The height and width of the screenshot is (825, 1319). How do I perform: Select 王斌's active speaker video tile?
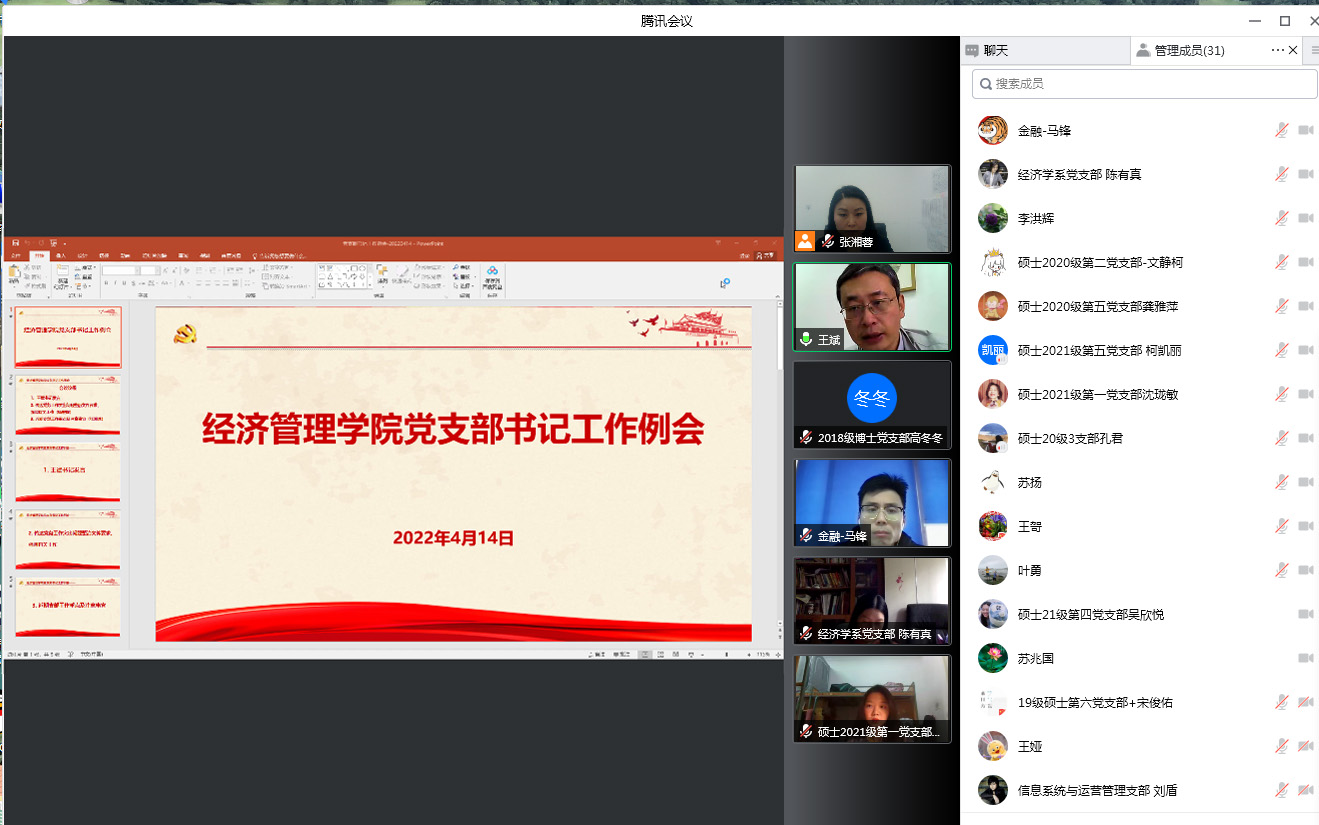coord(871,306)
